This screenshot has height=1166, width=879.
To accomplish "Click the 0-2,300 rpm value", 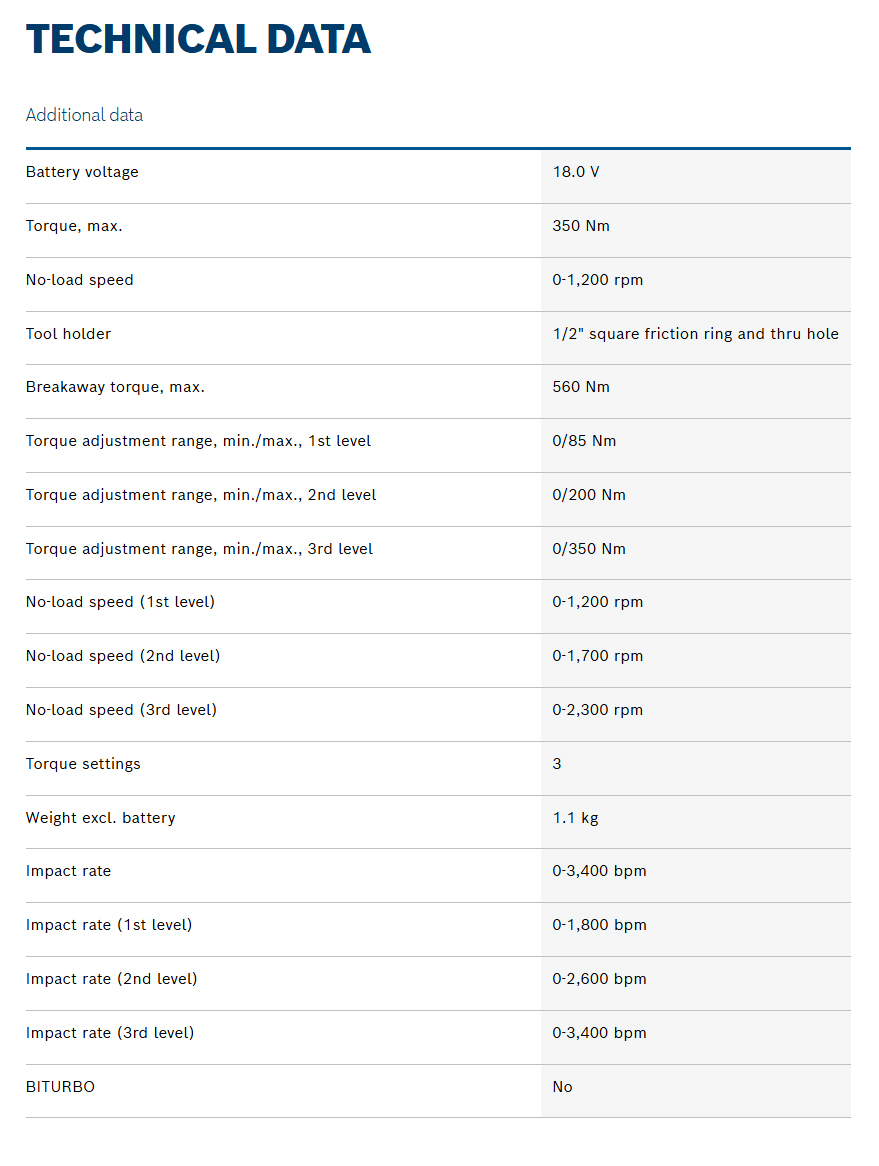I will click(597, 710).
